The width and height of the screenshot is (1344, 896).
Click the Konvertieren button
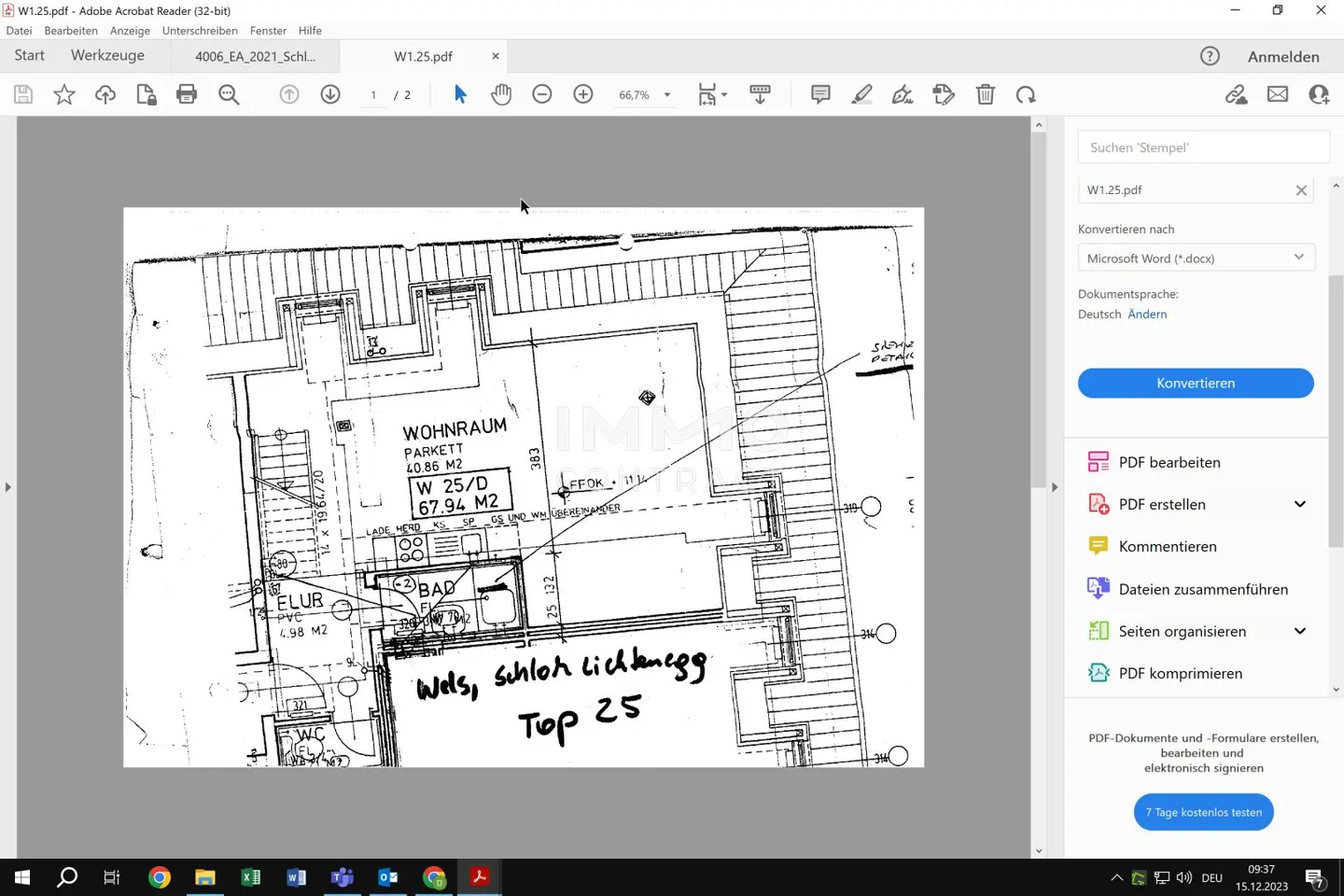click(x=1196, y=384)
